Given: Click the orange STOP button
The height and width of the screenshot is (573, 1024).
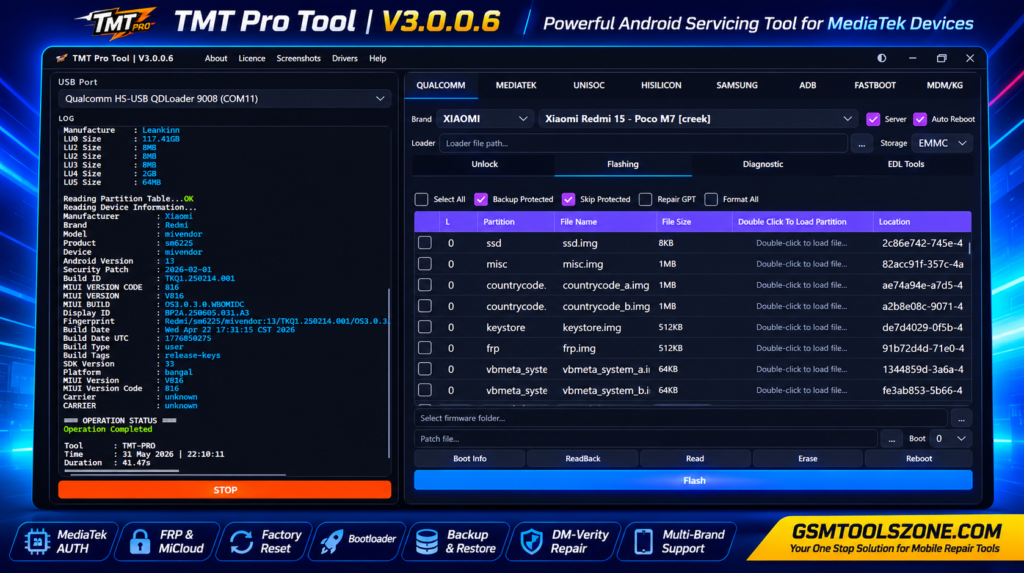Looking at the screenshot, I should click(x=225, y=490).
